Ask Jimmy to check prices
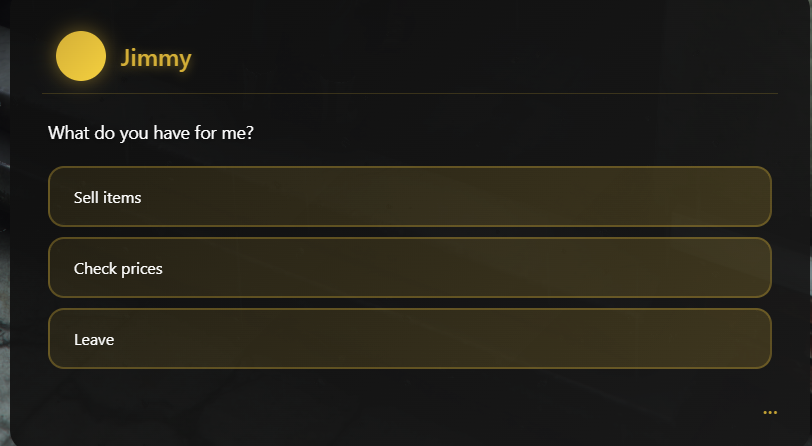 [x=409, y=268]
